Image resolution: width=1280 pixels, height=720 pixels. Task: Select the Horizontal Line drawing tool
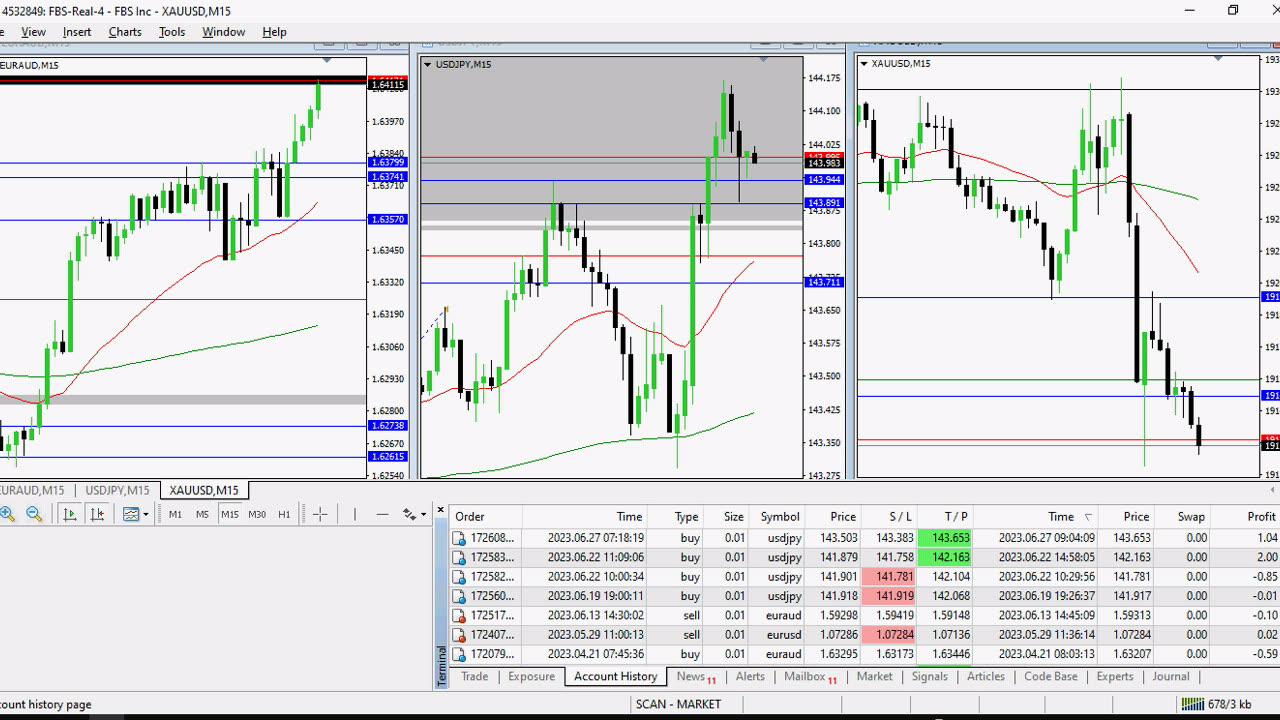point(382,514)
